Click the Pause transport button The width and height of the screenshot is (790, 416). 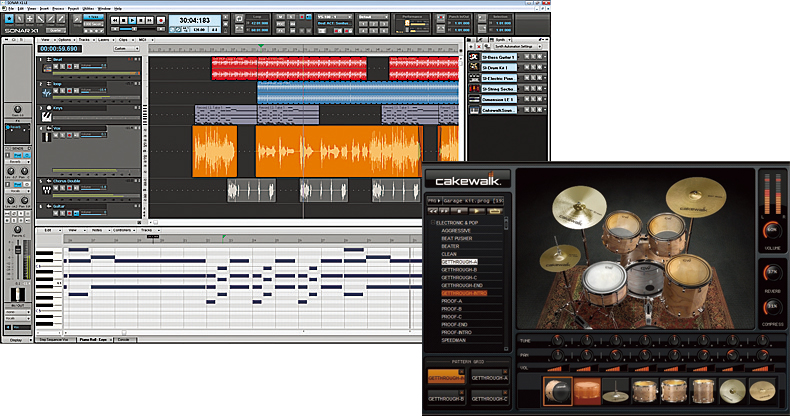[x=141, y=21]
